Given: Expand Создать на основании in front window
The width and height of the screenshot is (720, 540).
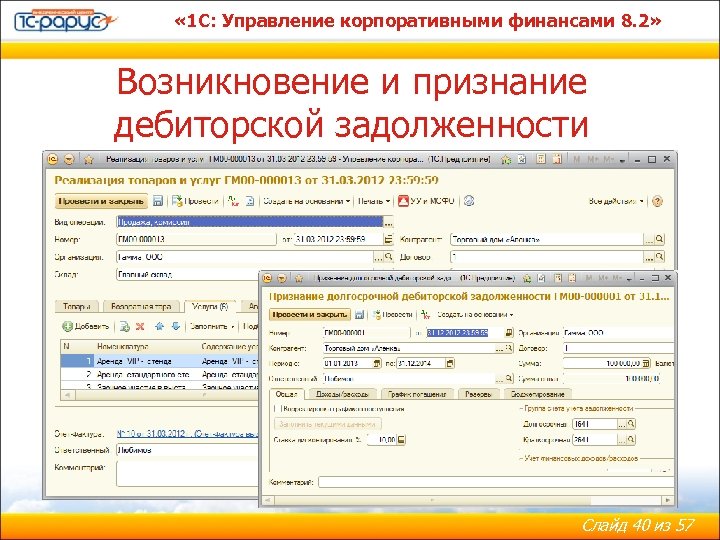Looking at the screenshot, I should [x=475, y=315].
